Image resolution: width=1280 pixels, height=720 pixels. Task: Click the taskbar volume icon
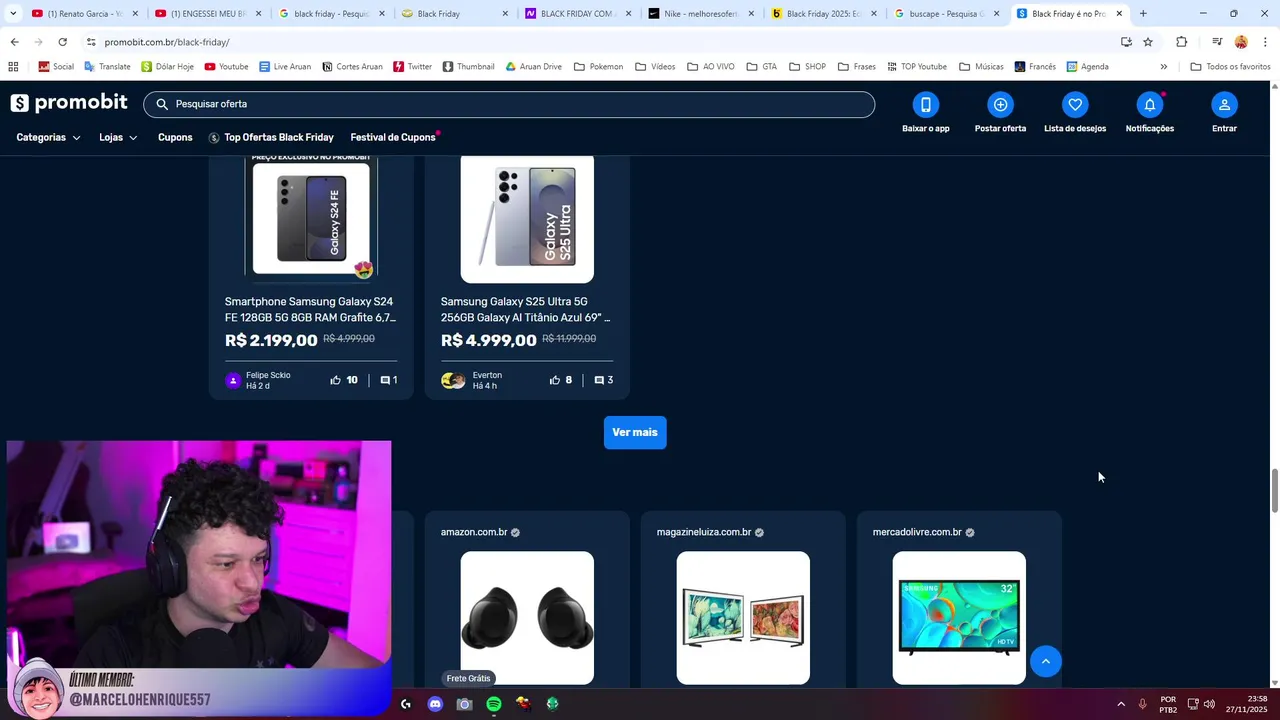click(x=1210, y=704)
